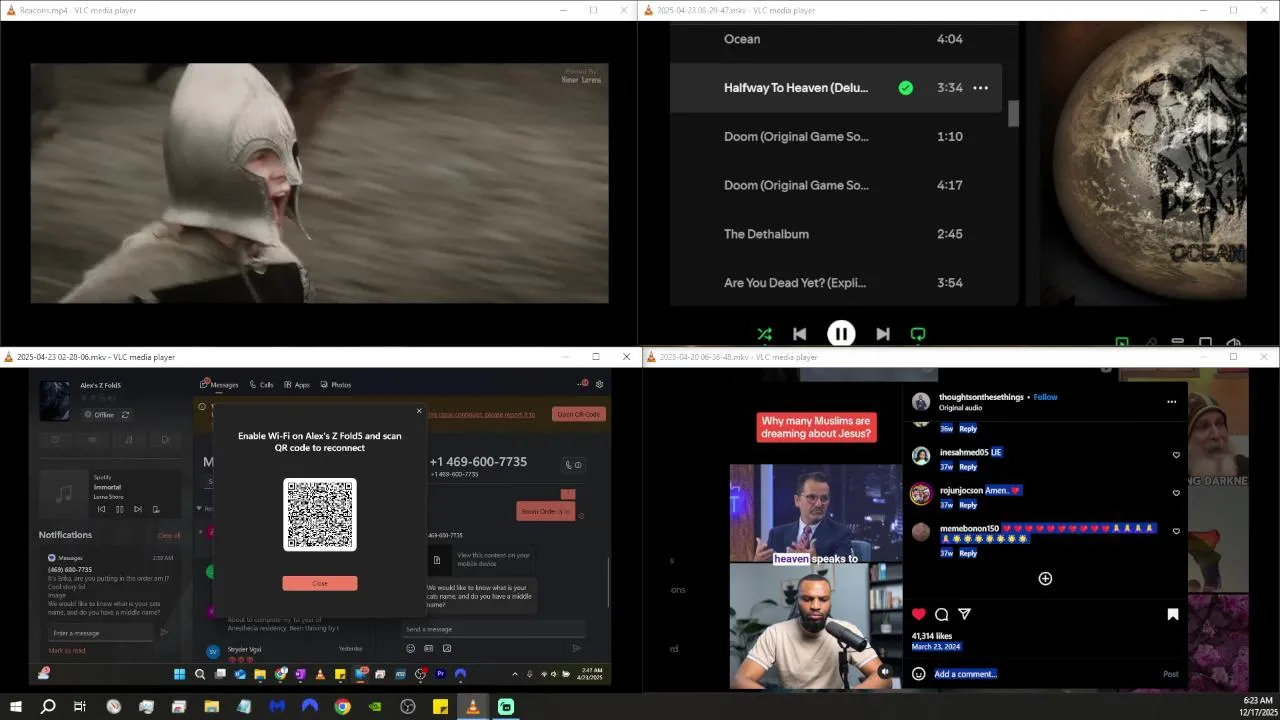The width and height of the screenshot is (1280, 720).
Task: Click the Send a message field
Action: (x=493, y=629)
